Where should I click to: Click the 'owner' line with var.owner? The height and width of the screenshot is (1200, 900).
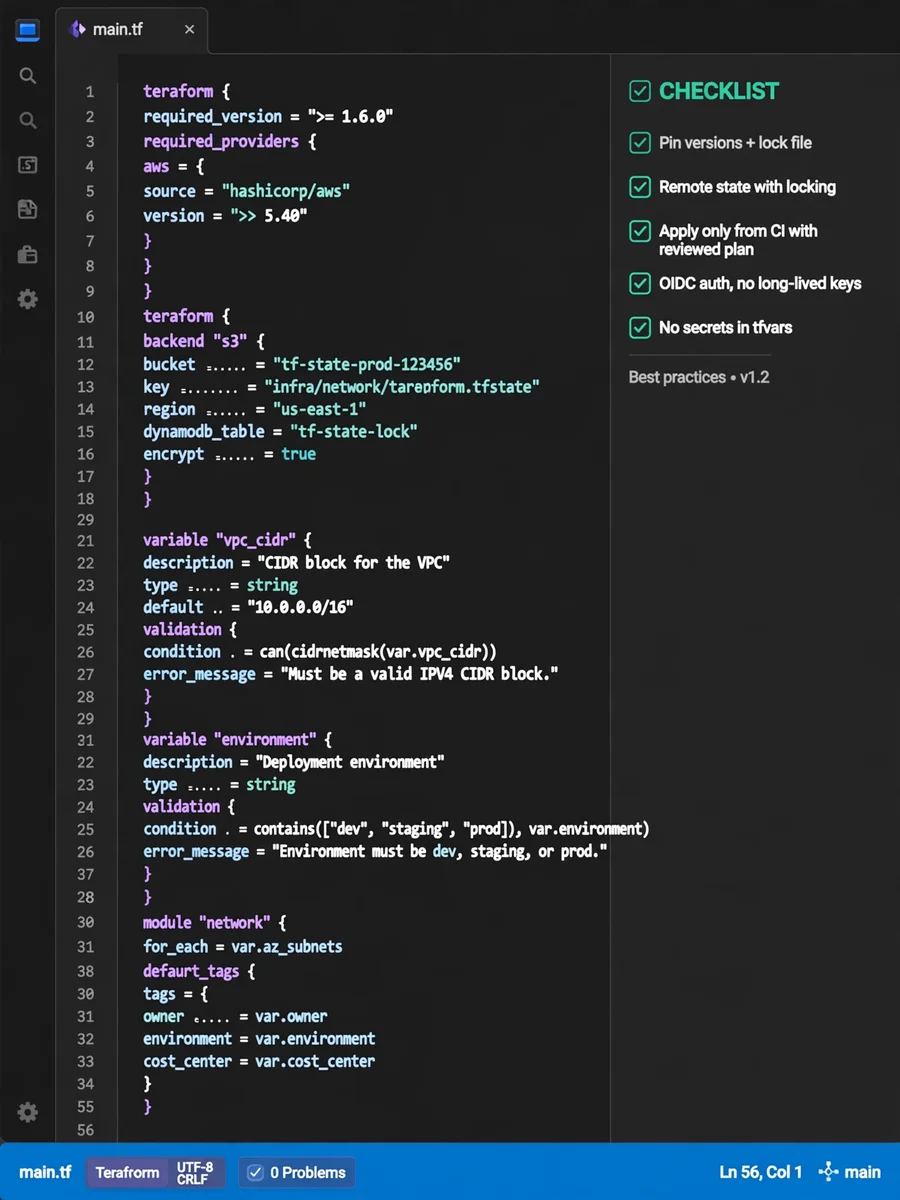[x=235, y=1016]
